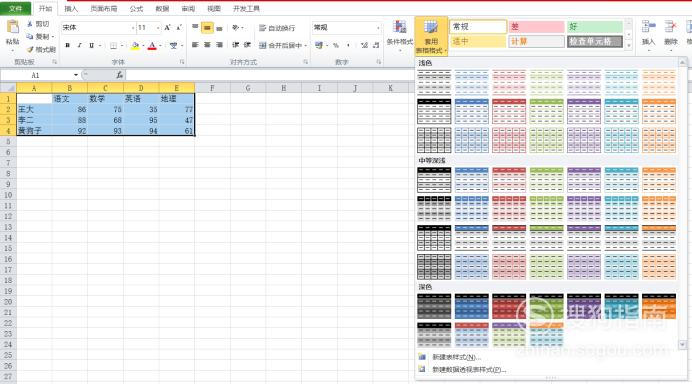
Task: Expand the Name Box A1 dropdown arrow
Action: pyautogui.click(x=76, y=75)
